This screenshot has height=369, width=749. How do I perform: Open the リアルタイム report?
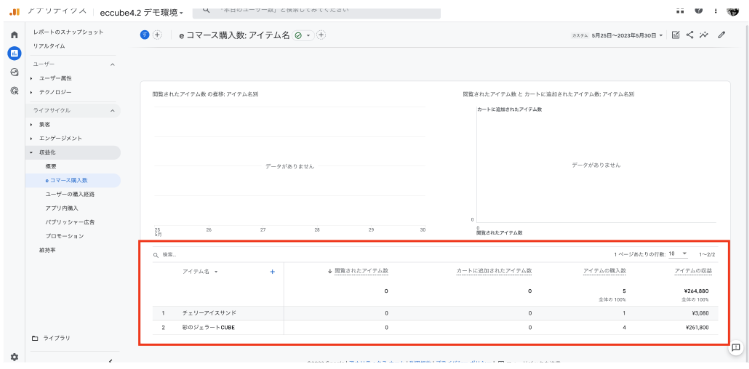coord(49,46)
